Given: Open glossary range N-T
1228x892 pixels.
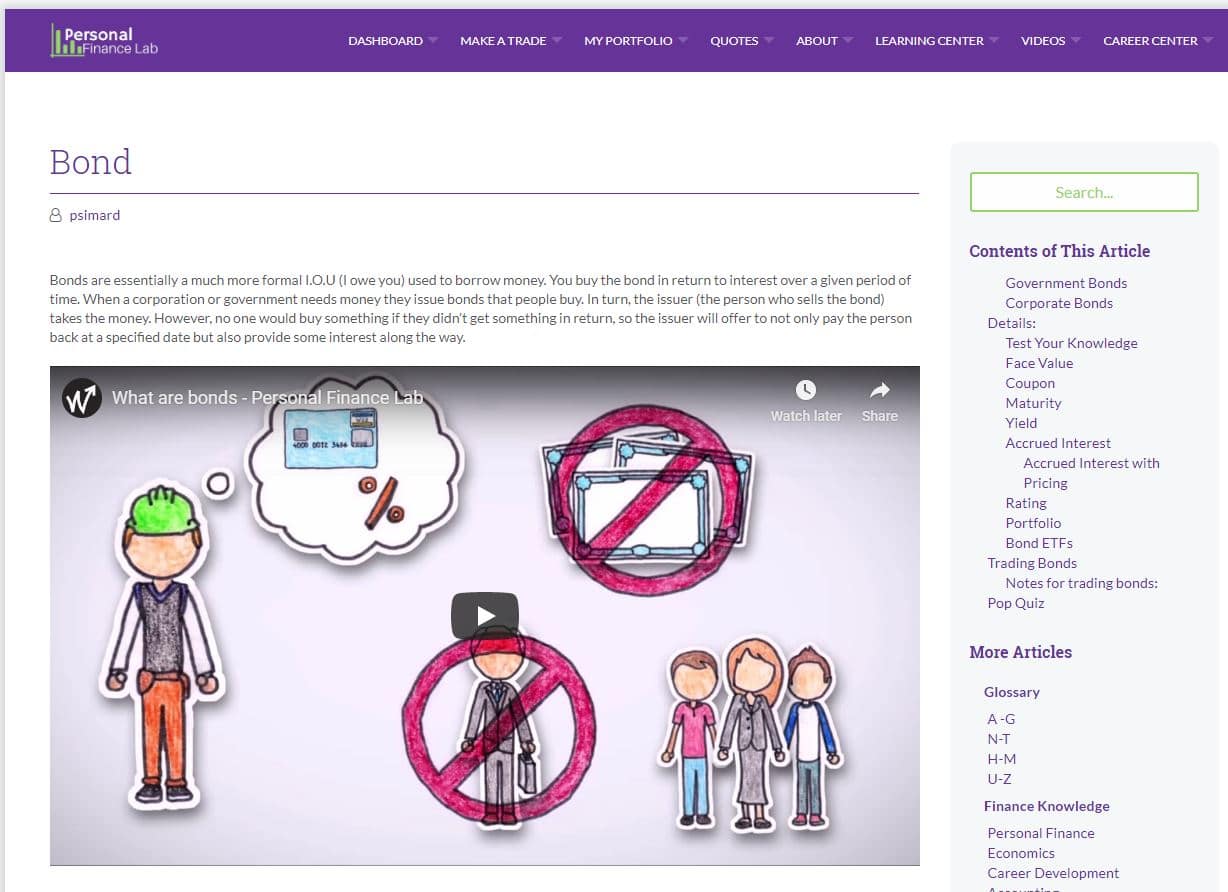Looking at the screenshot, I should [x=999, y=739].
